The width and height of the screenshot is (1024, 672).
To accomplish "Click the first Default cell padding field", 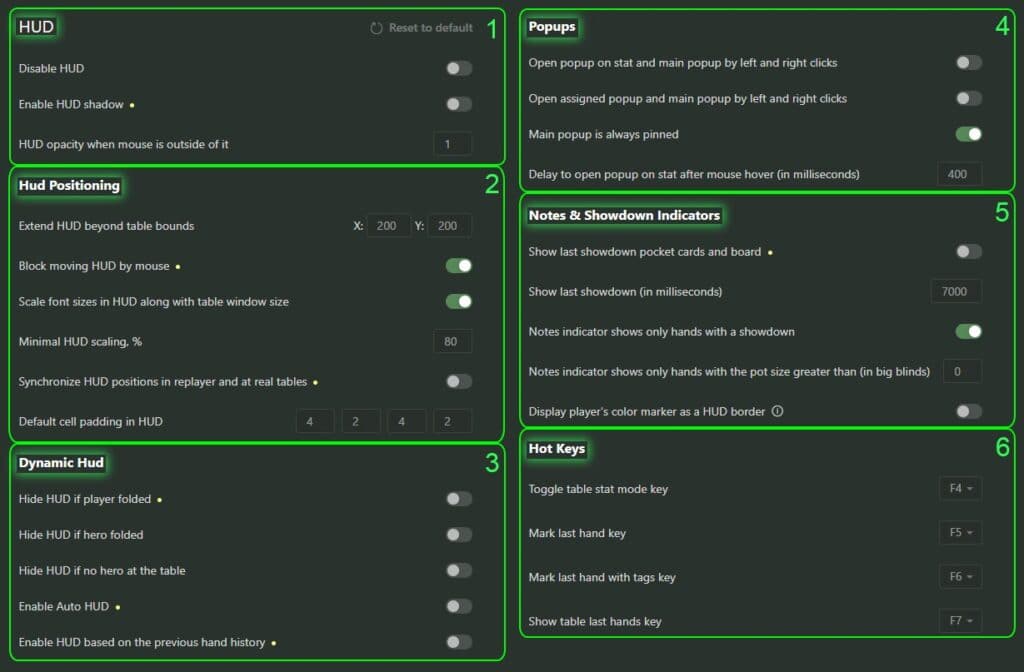I will point(315,422).
